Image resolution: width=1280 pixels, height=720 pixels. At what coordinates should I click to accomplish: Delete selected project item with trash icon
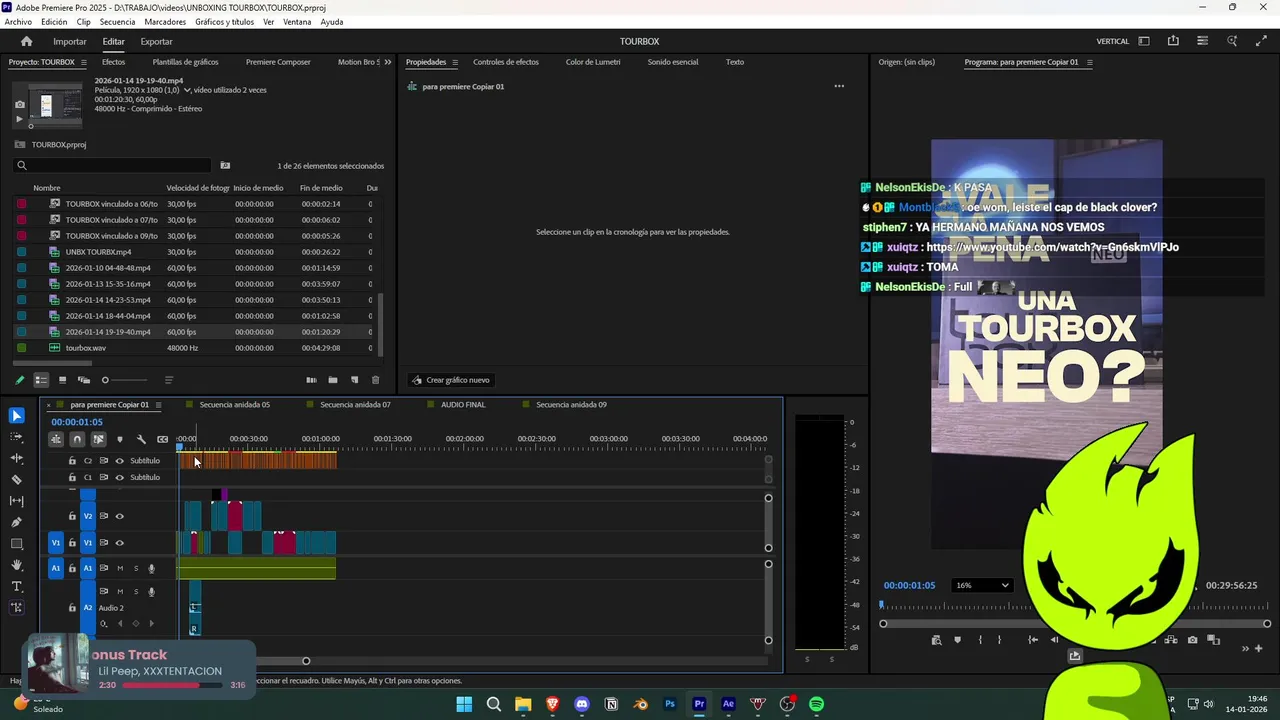point(376,380)
